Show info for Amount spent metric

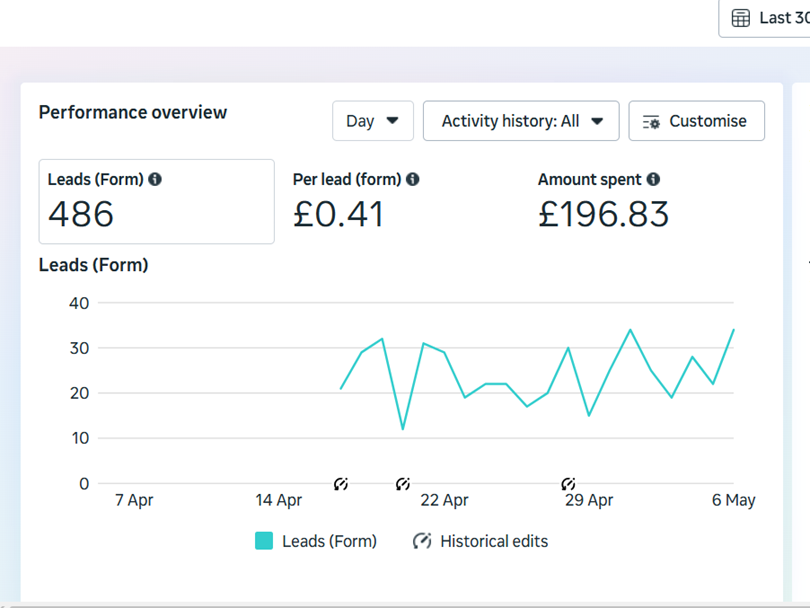point(653,179)
